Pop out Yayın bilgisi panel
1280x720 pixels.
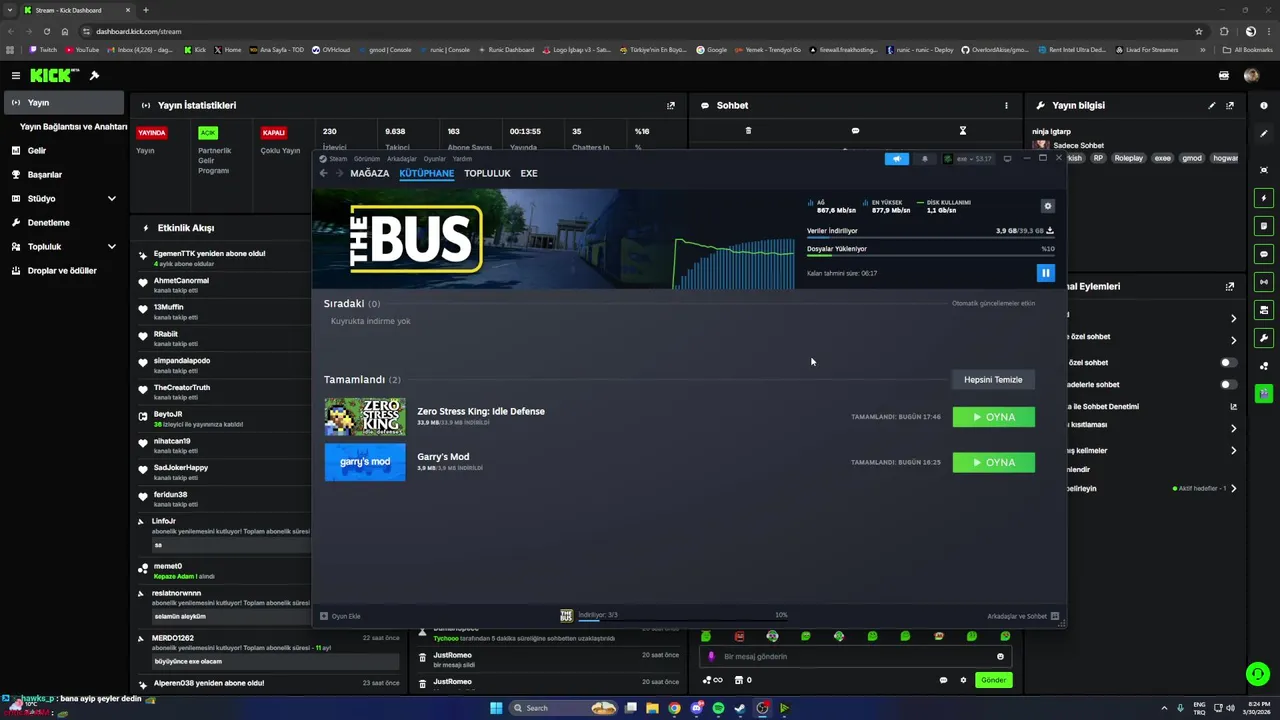tap(1230, 105)
